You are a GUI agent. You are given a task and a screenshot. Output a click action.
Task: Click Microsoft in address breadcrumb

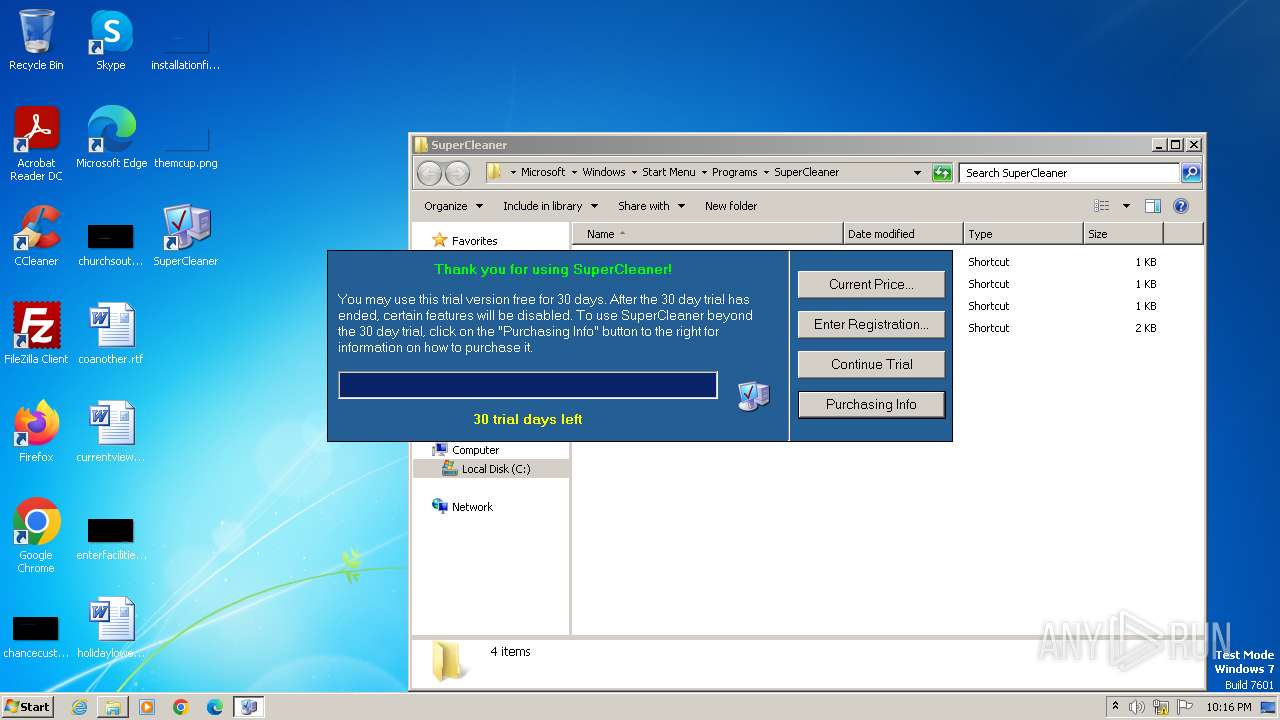tap(543, 172)
